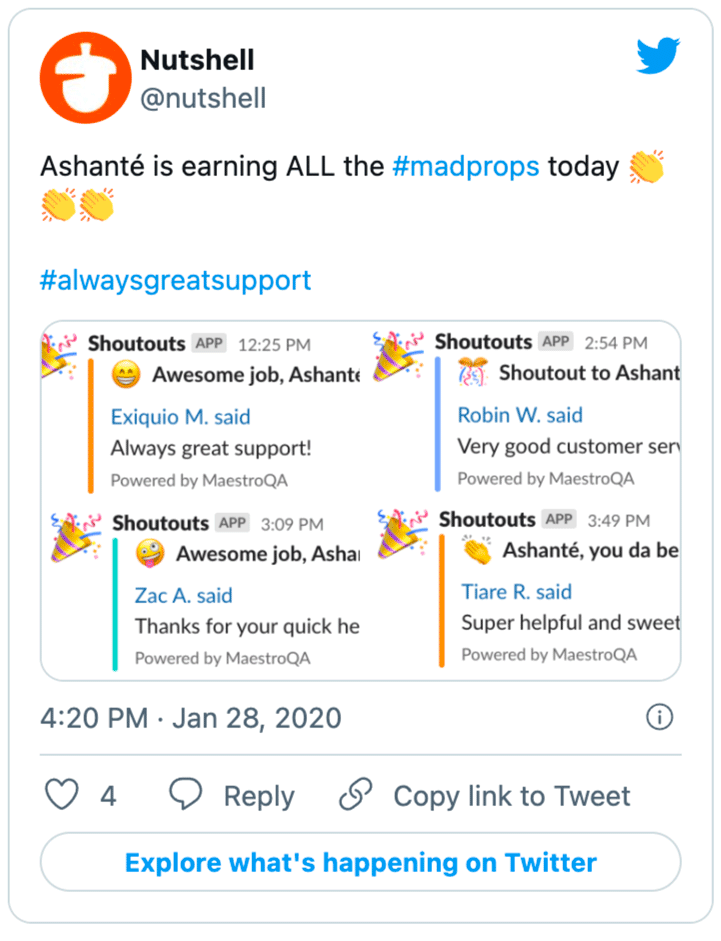
Task: Select Copy link to Tweet
Action: [511, 796]
